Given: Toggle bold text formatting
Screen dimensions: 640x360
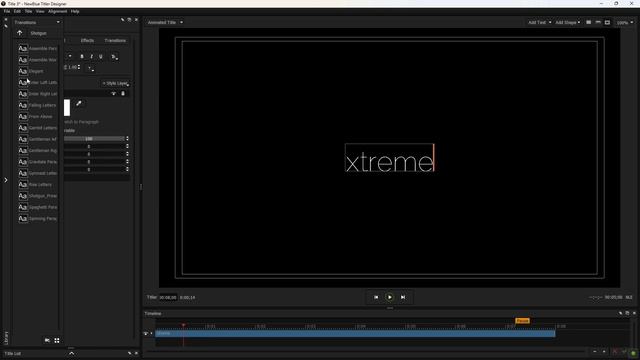Looking at the screenshot, I should coord(82,56).
